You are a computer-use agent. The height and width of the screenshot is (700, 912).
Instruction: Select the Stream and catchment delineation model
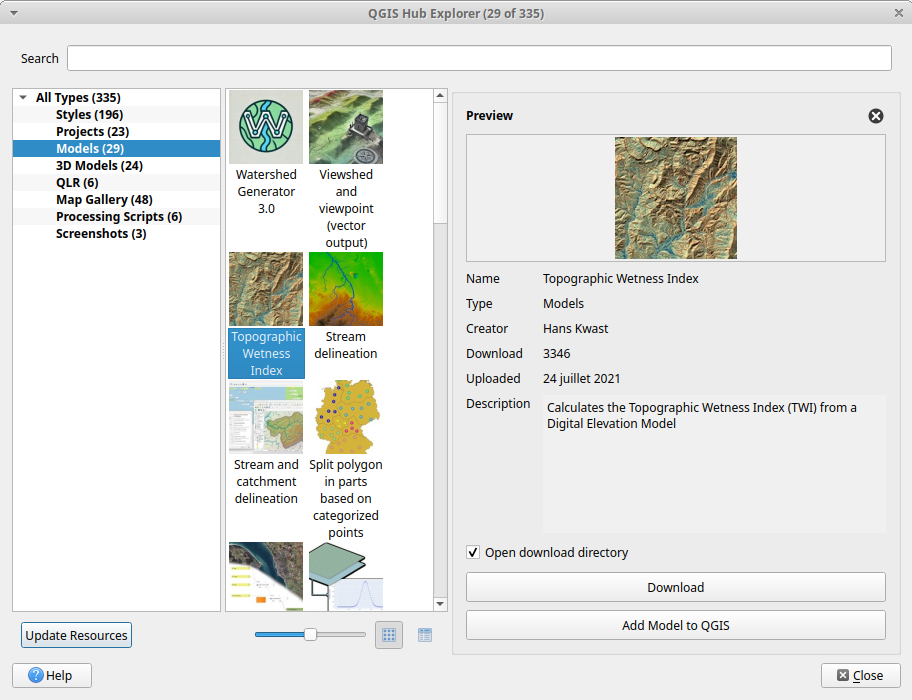tap(265, 418)
